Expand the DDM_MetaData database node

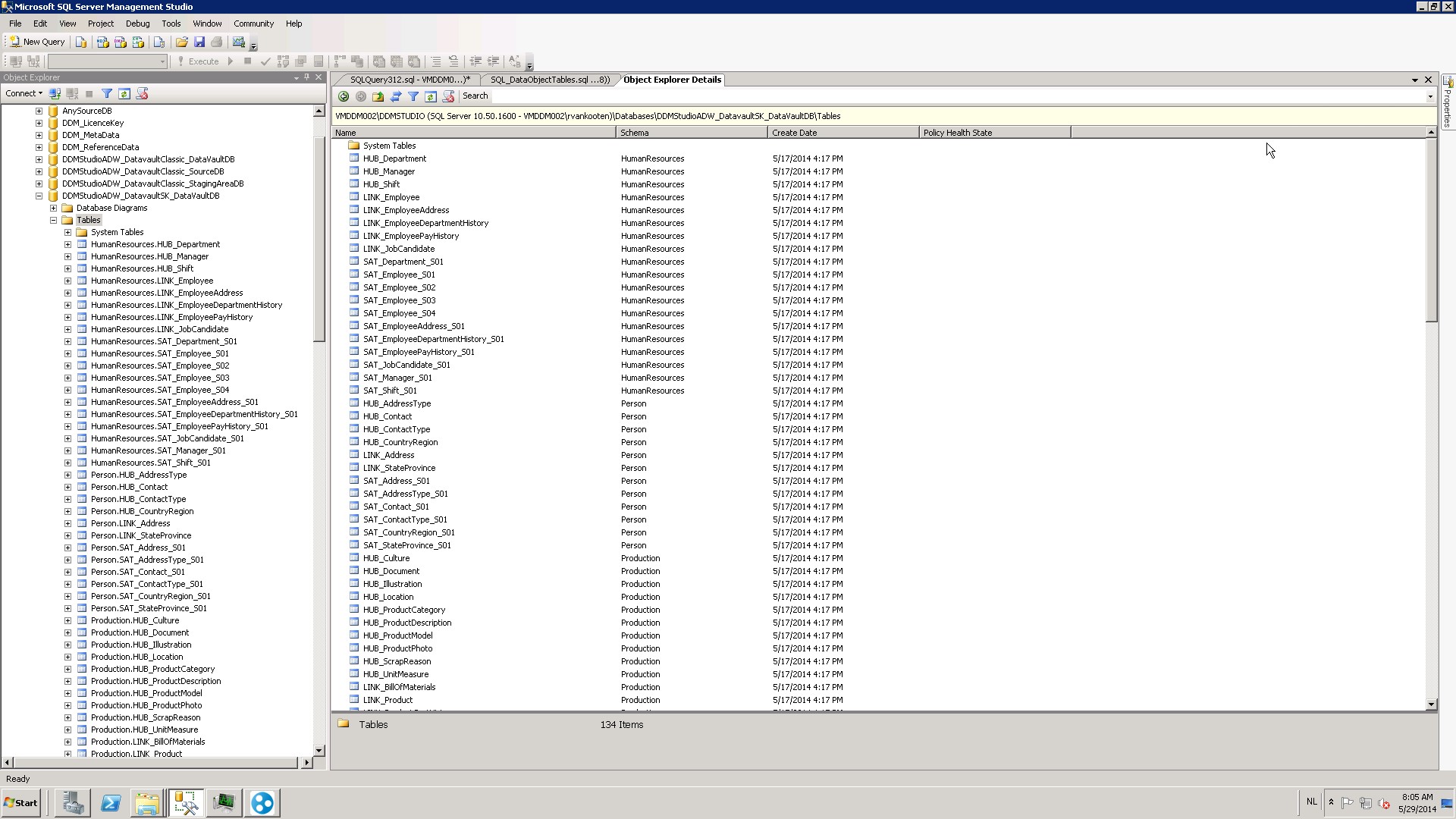click(39, 135)
